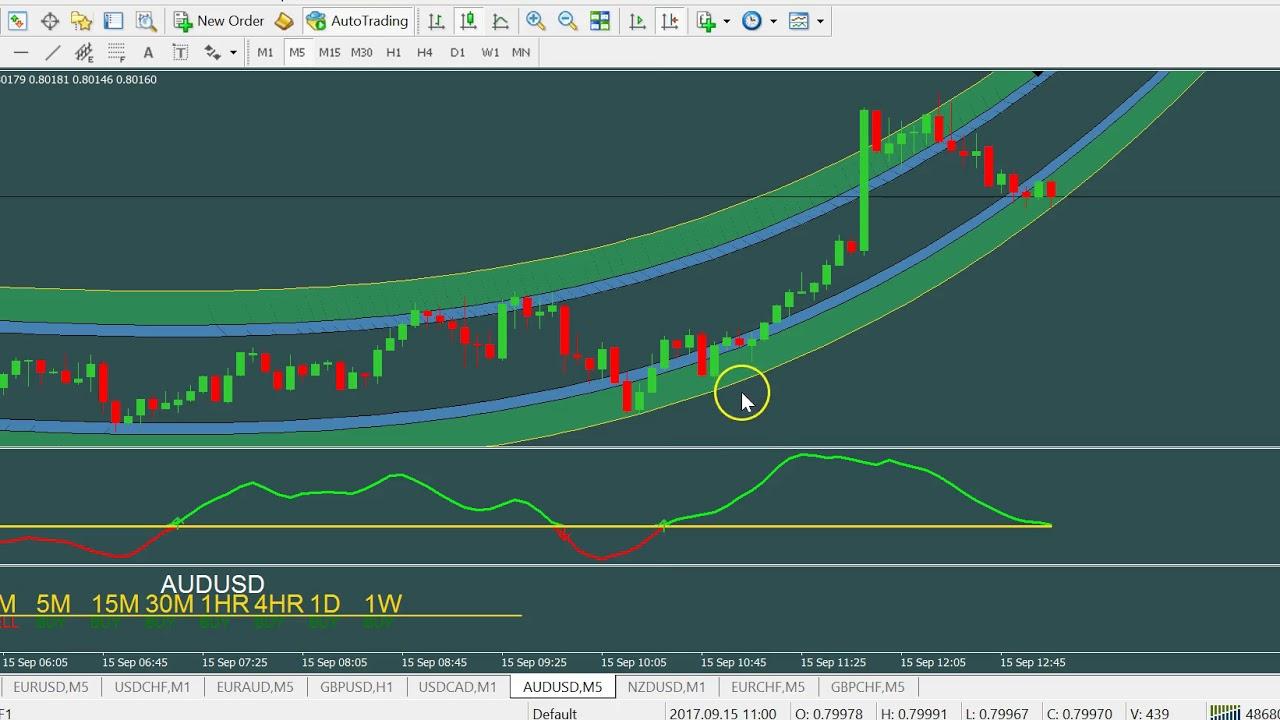This screenshot has height=720, width=1280.
Task: Zoom in on the chart
Action: click(x=536, y=20)
